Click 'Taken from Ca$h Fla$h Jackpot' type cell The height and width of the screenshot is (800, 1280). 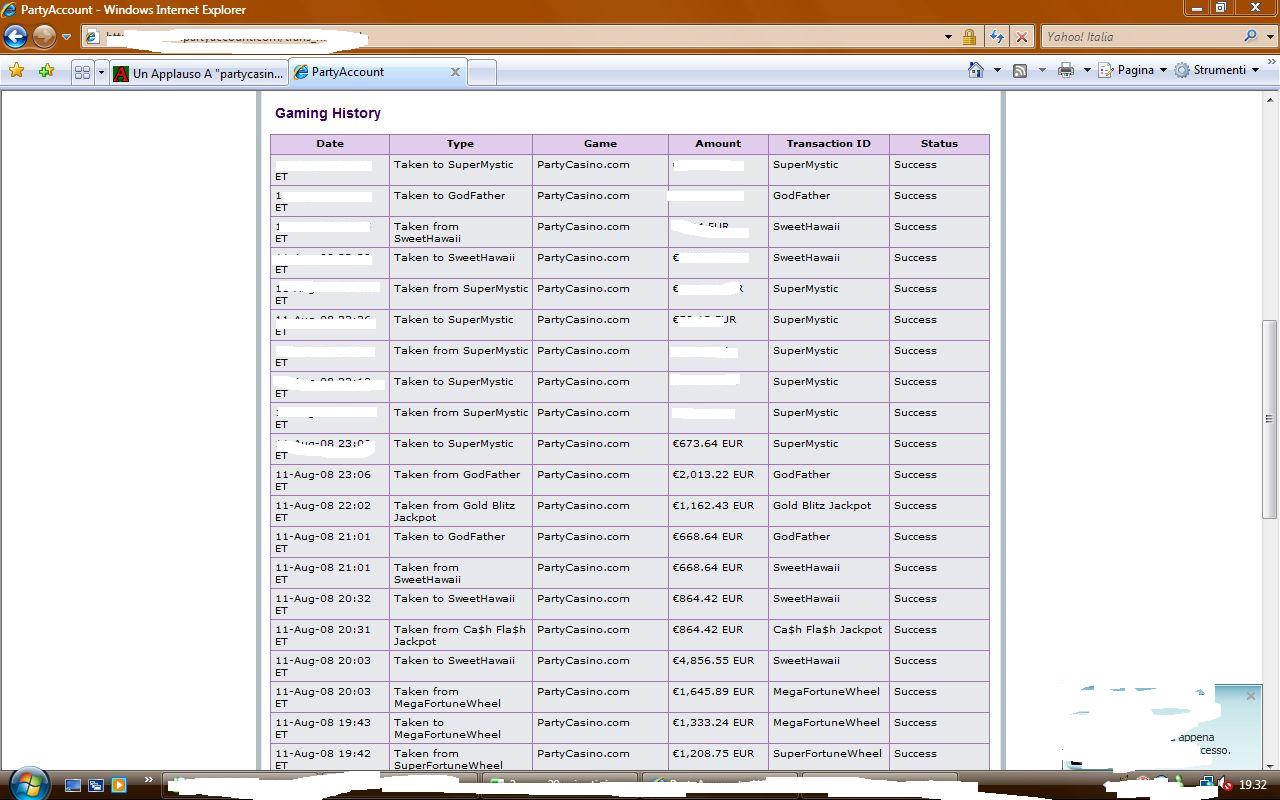pos(460,635)
